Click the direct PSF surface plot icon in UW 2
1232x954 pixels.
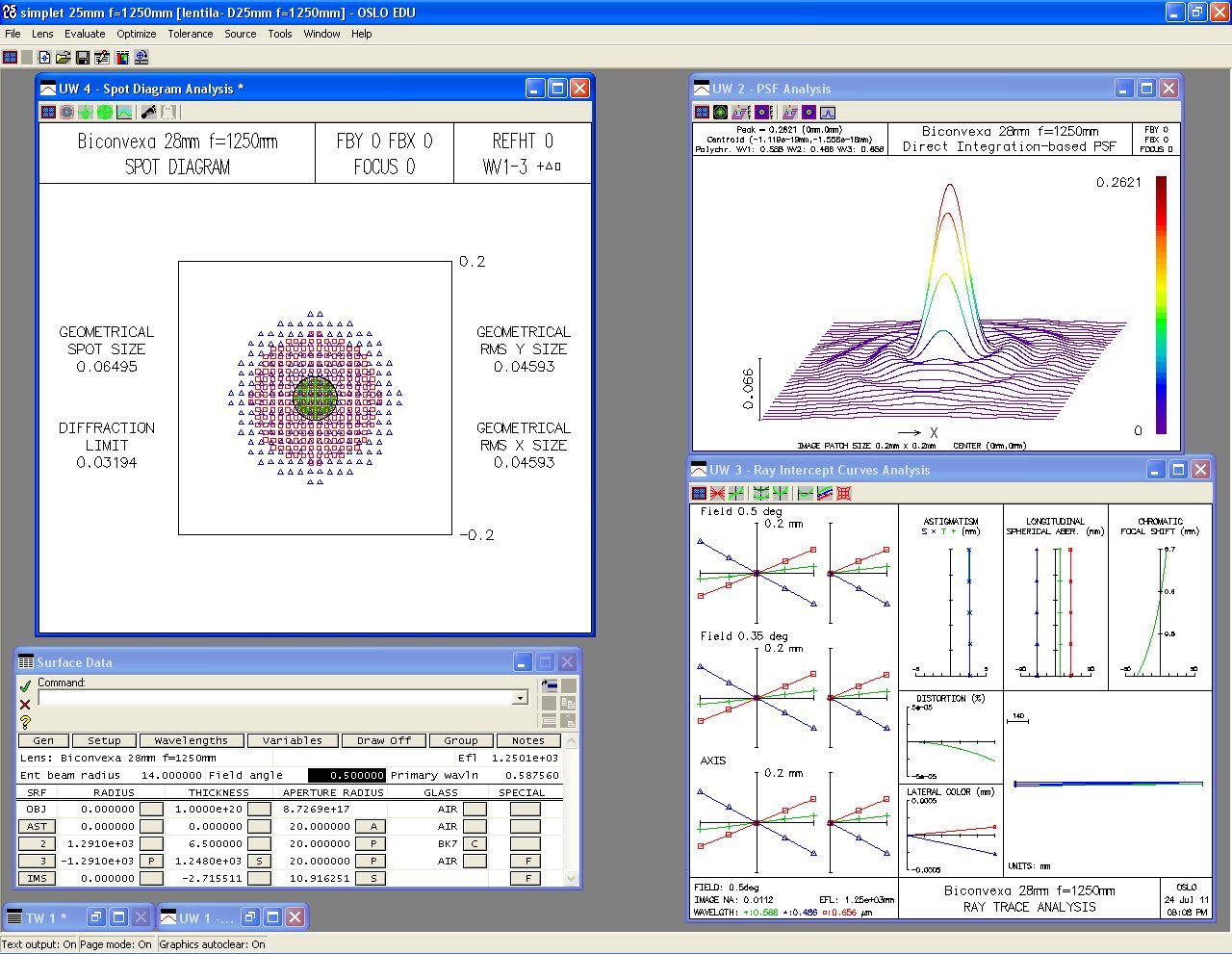click(790, 113)
